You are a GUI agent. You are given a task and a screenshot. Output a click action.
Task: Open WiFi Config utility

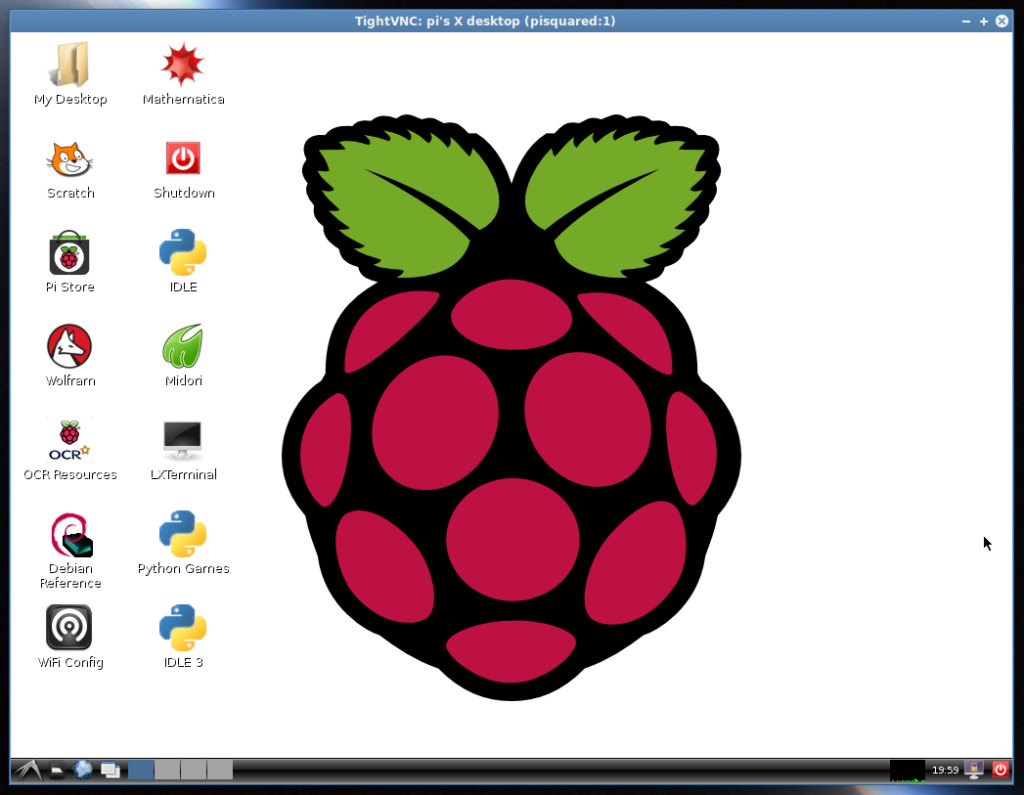click(x=70, y=628)
